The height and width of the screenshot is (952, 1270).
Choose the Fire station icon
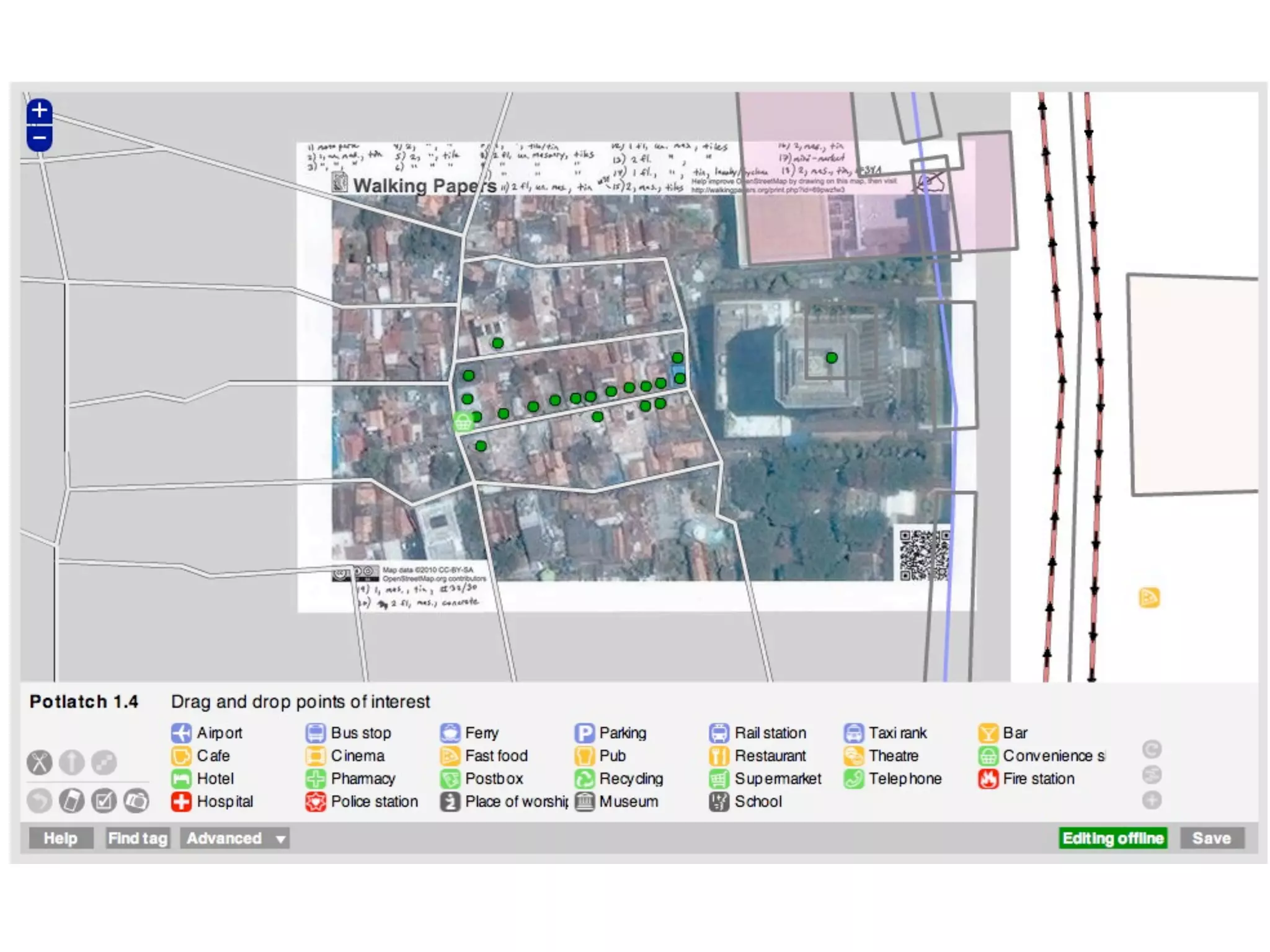tap(987, 778)
